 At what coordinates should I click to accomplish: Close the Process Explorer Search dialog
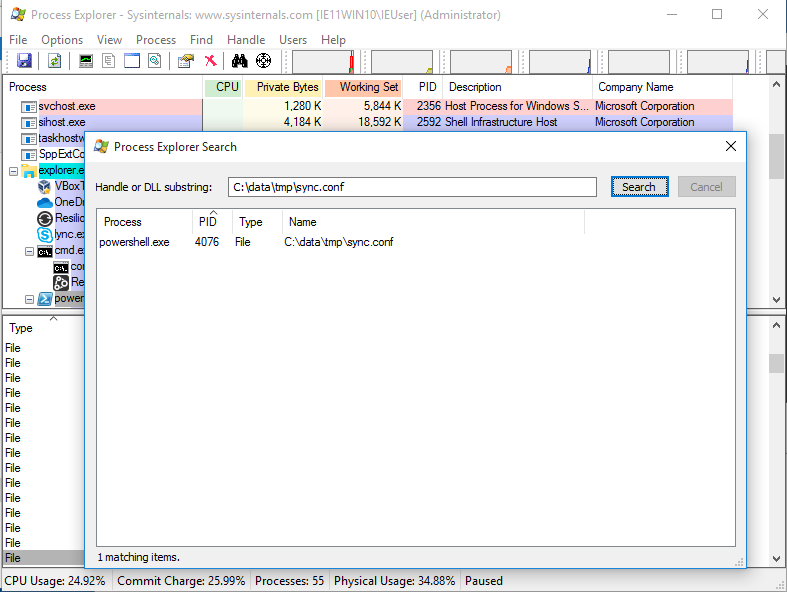(731, 146)
